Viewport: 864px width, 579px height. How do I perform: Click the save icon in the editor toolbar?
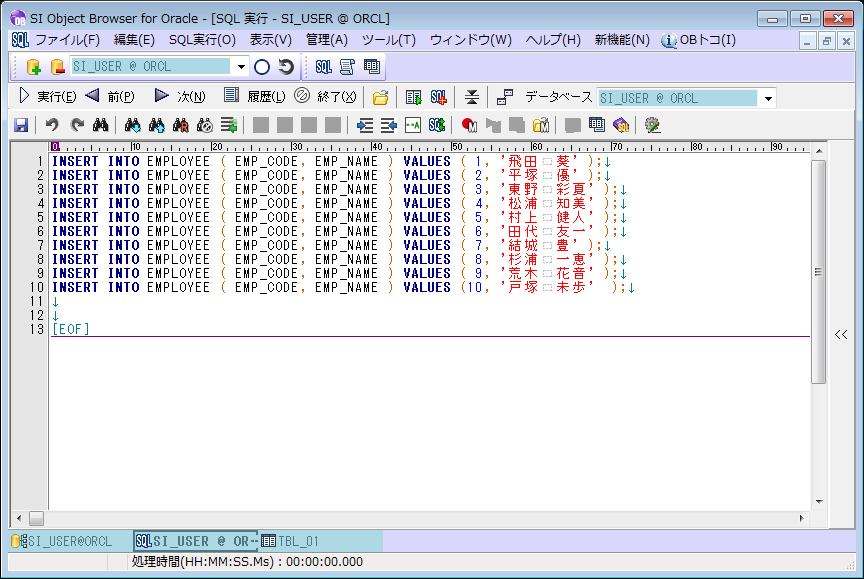tap(21, 125)
